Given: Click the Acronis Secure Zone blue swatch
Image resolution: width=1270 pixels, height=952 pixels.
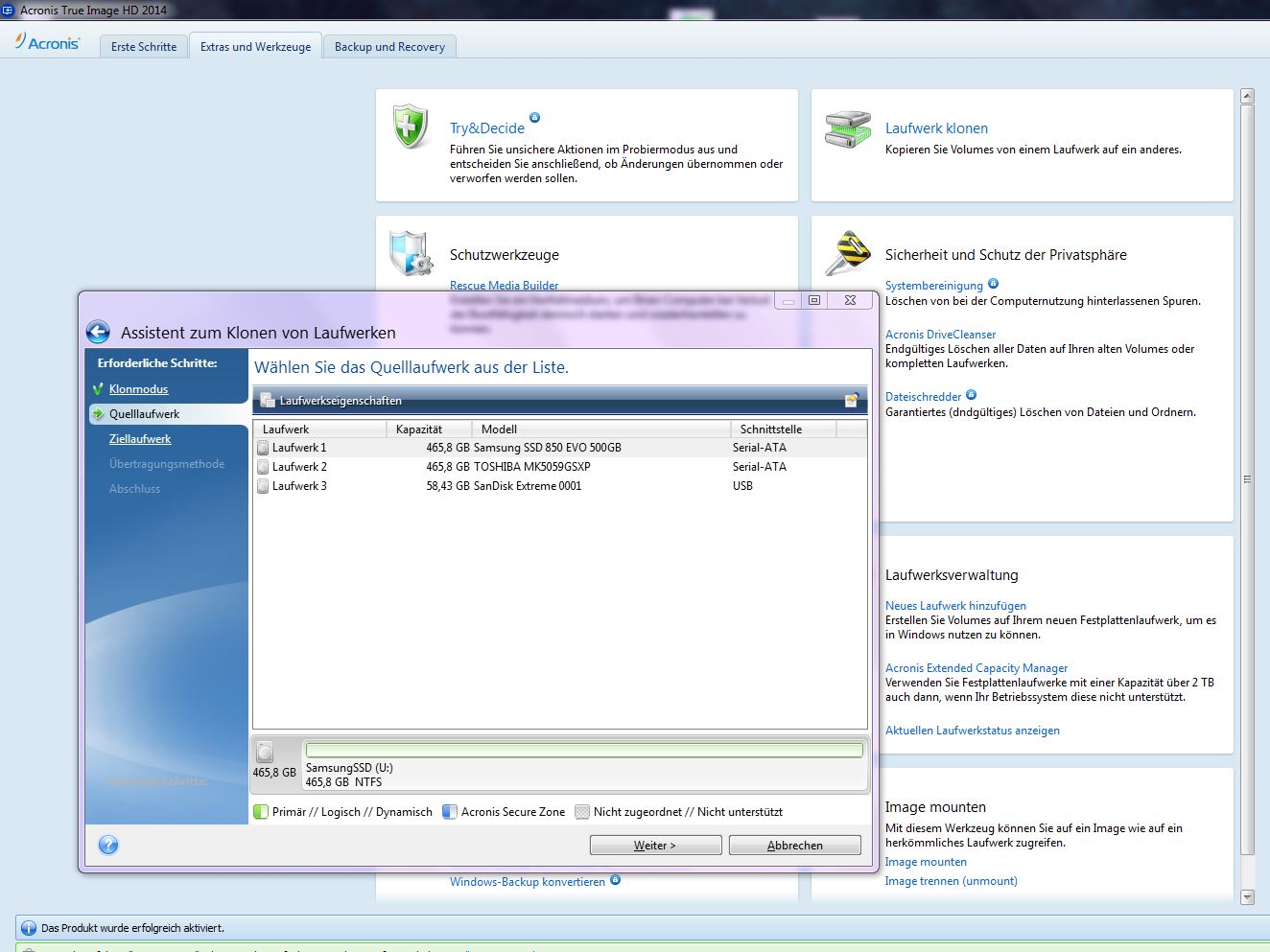Looking at the screenshot, I should (449, 812).
